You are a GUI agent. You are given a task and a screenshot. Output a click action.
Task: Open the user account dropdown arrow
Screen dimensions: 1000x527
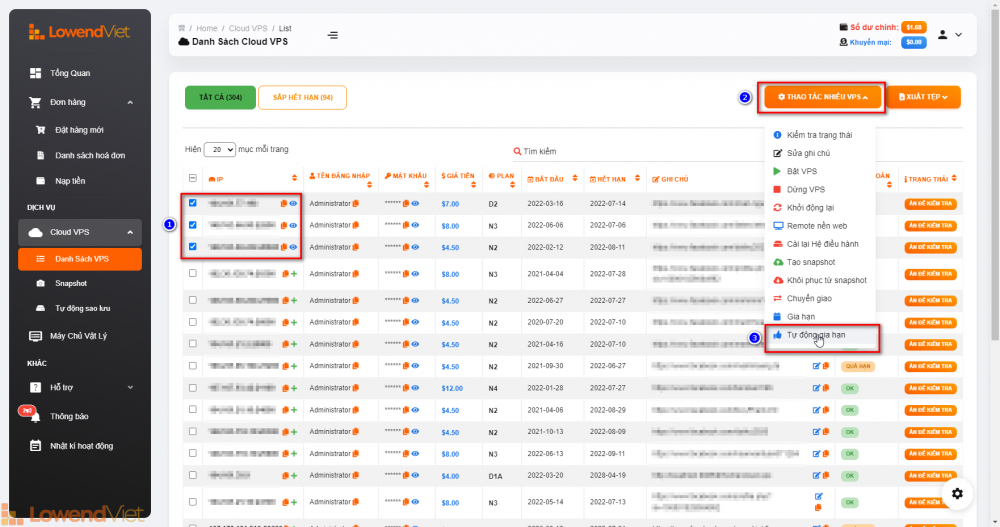coord(959,35)
